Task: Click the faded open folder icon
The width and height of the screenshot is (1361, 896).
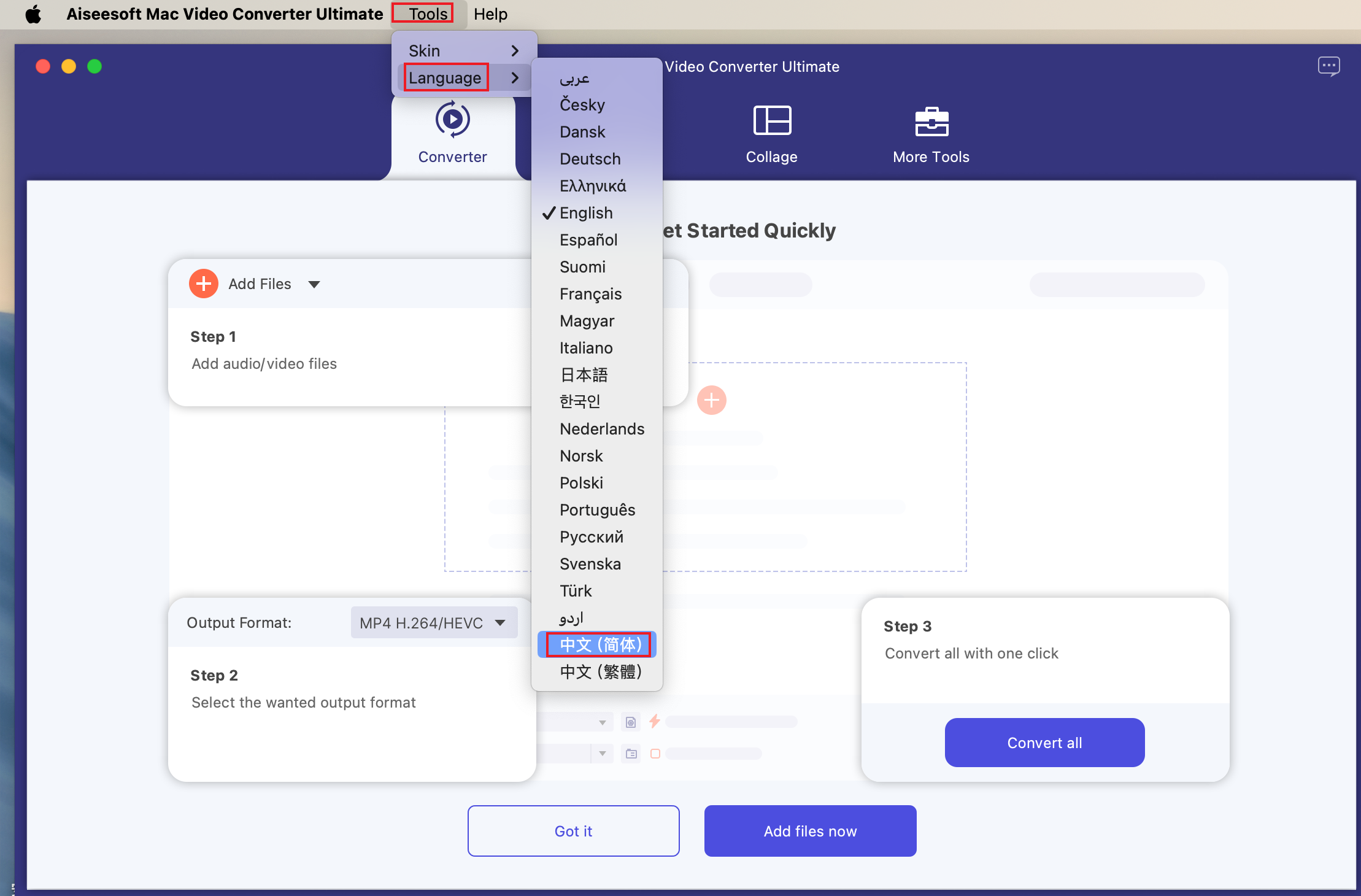Action: click(x=631, y=753)
